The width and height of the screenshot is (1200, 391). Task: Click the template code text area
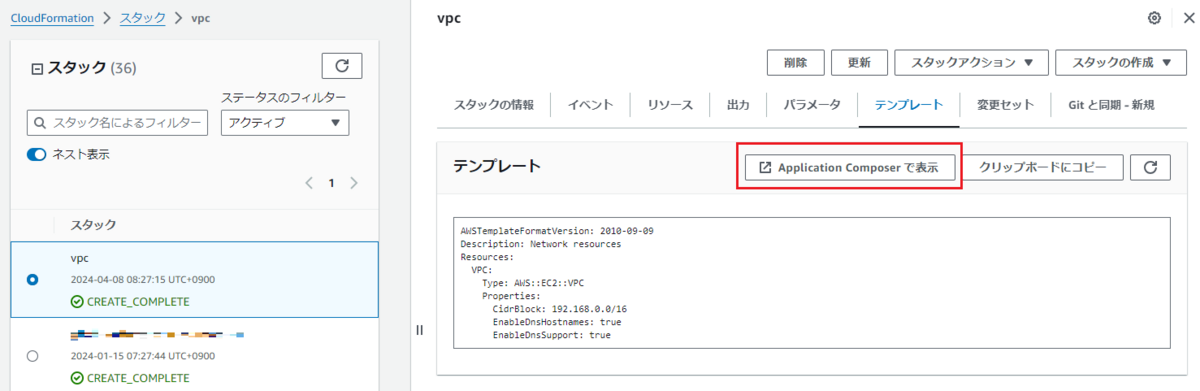[x=812, y=283]
